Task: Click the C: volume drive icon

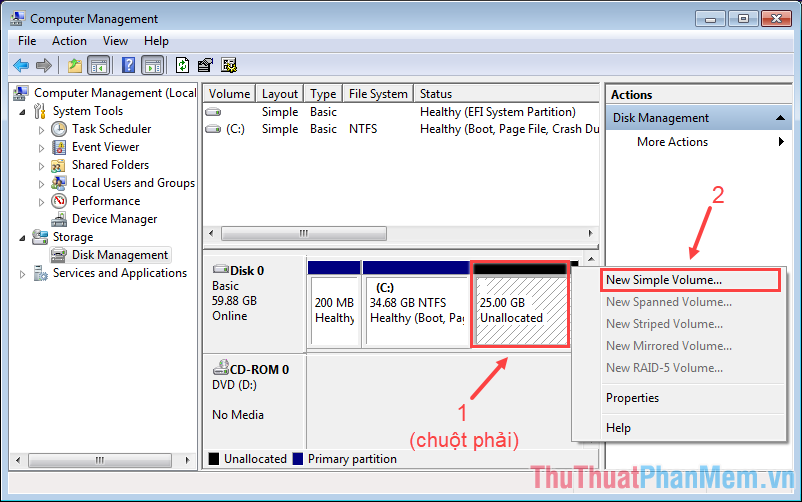Action: 213,129
